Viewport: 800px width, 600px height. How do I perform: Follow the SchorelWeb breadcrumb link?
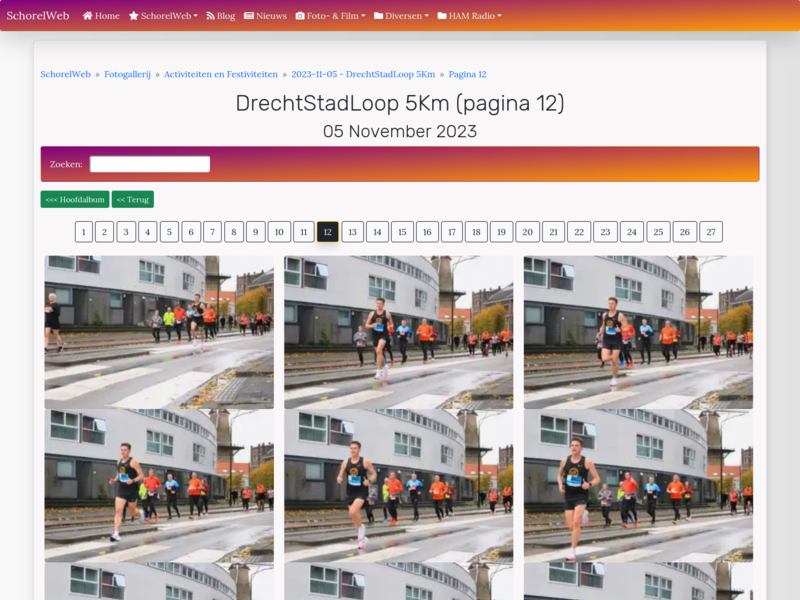coord(65,74)
